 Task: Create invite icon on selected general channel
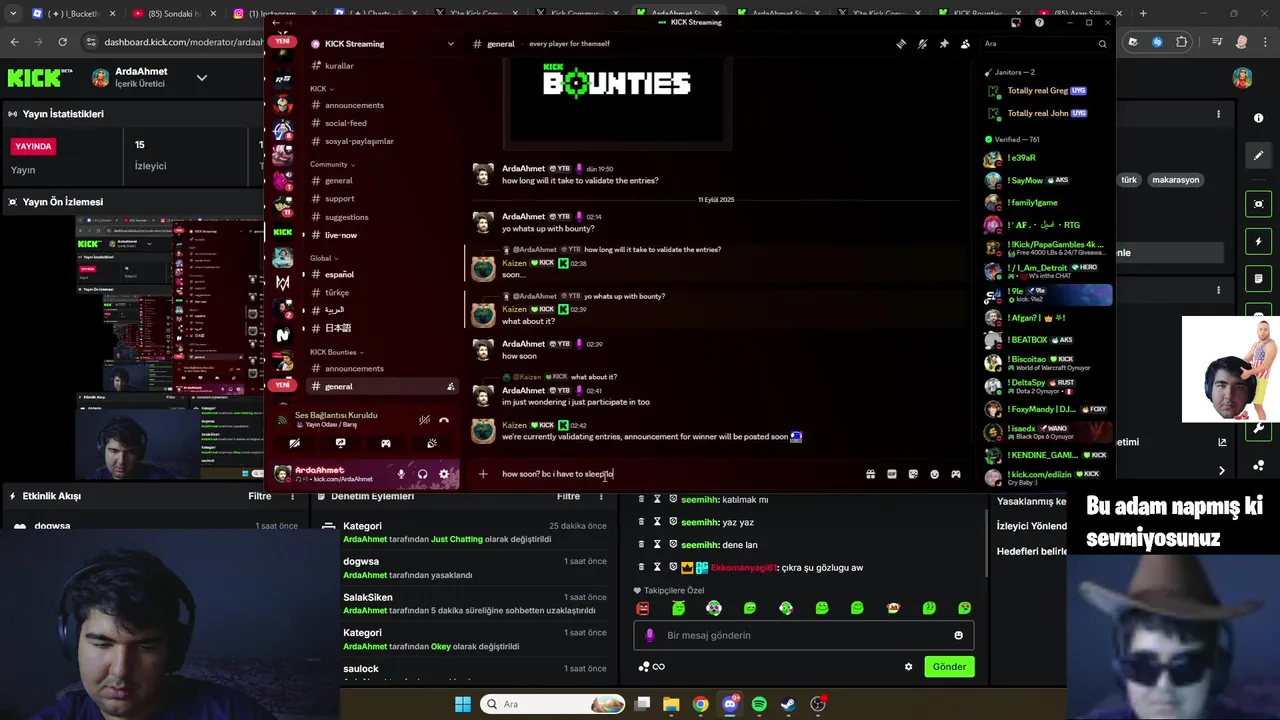click(451, 387)
